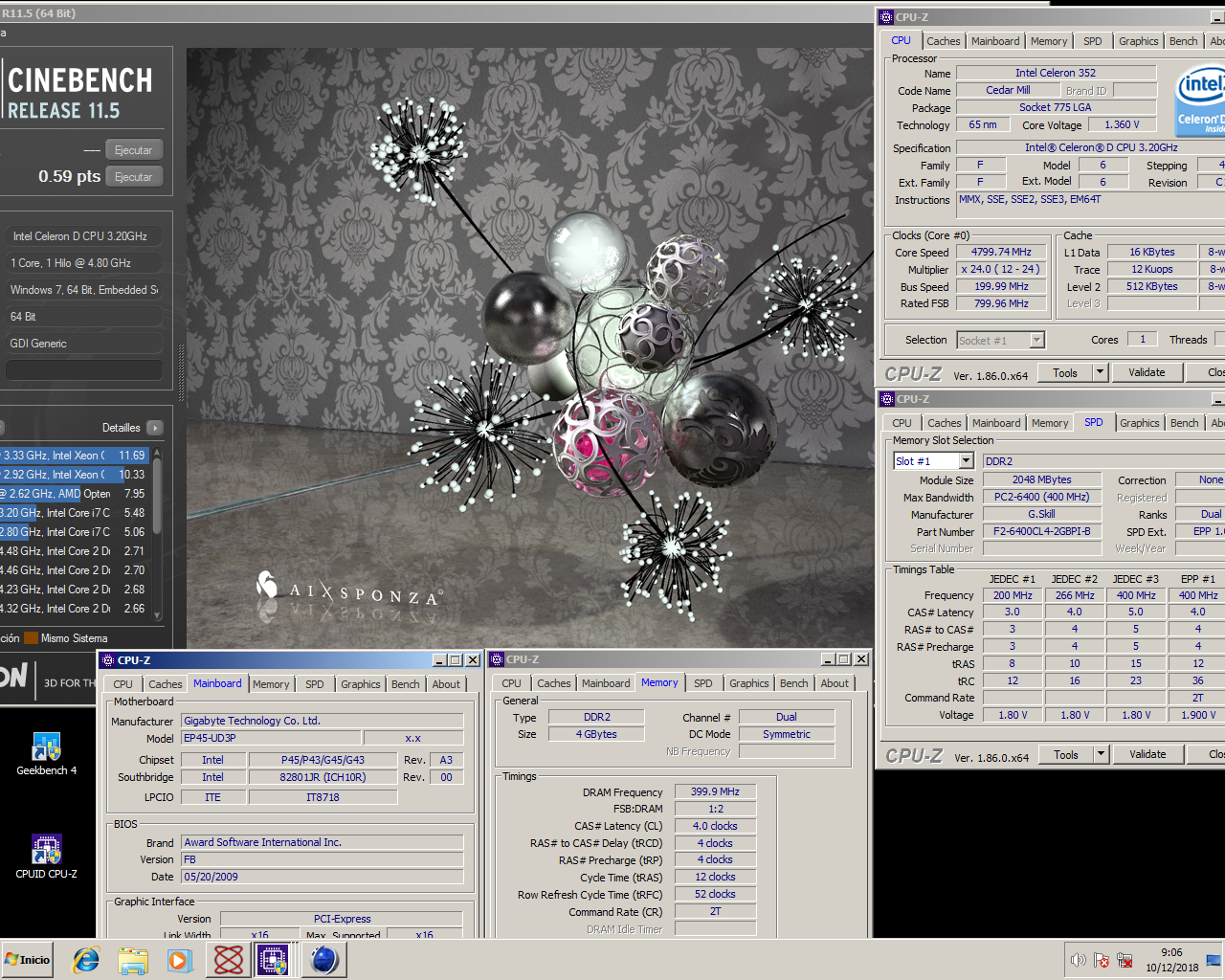
Task: Click ranking list scroll-up arrow
Action: 157,454
